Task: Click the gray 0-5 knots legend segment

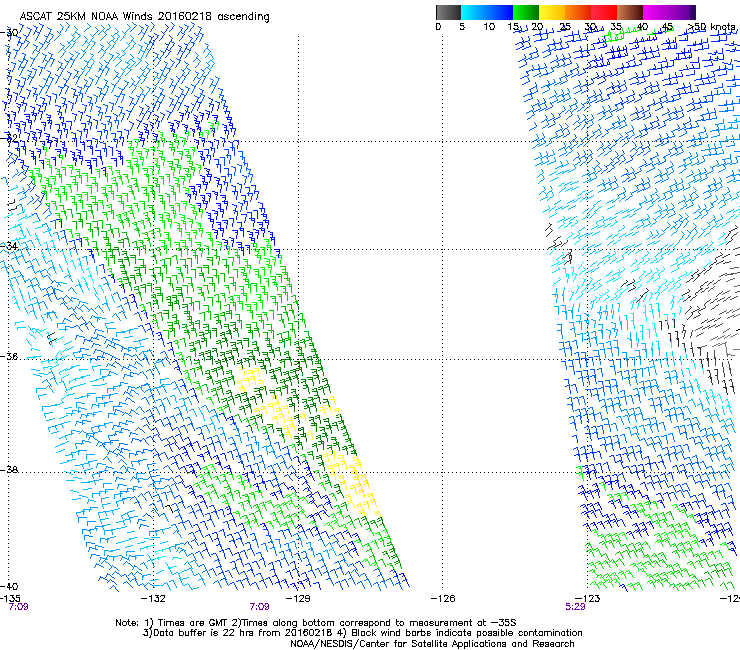Action: [x=448, y=12]
